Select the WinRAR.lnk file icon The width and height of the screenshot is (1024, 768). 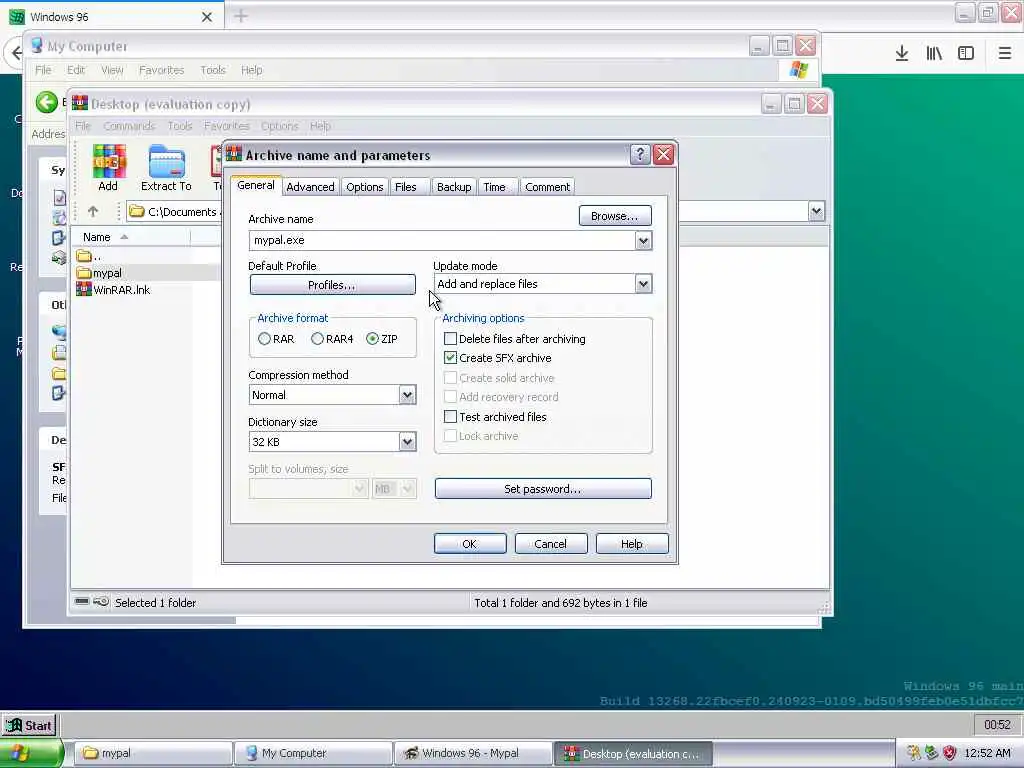(84, 289)
